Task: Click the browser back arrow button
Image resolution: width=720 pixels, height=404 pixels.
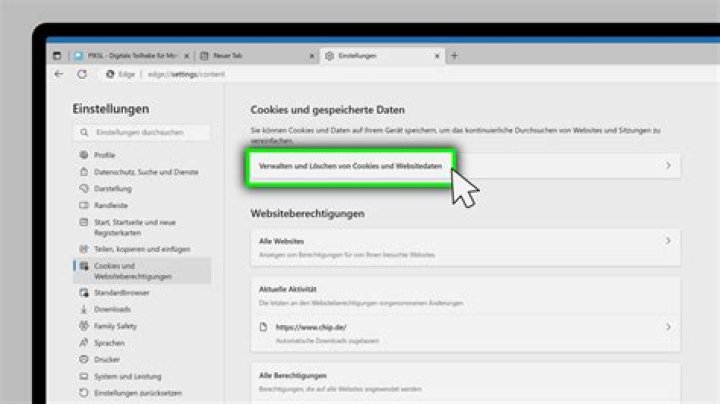Action: click(x=58, y=74)
